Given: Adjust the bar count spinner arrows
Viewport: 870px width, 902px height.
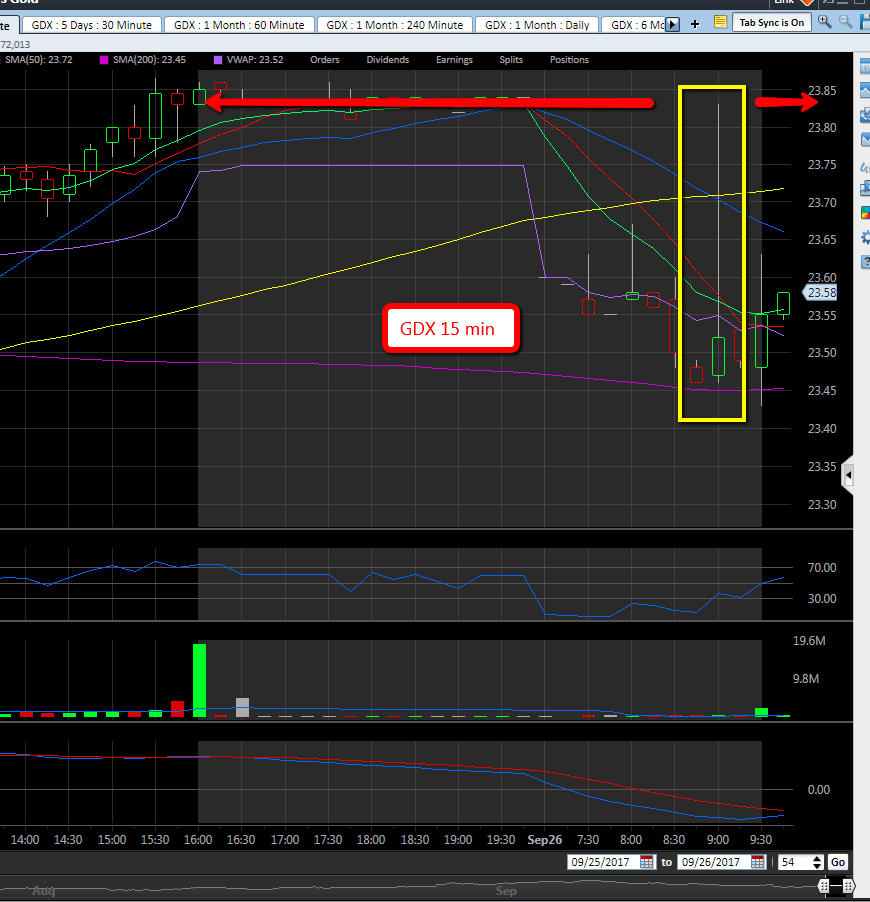Looking at the screenshot, I should [817, 862].
